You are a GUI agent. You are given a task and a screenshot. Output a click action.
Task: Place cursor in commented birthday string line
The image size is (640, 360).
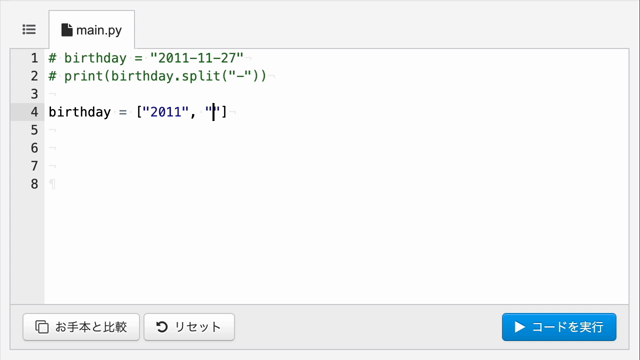click(x=146, y=58)
